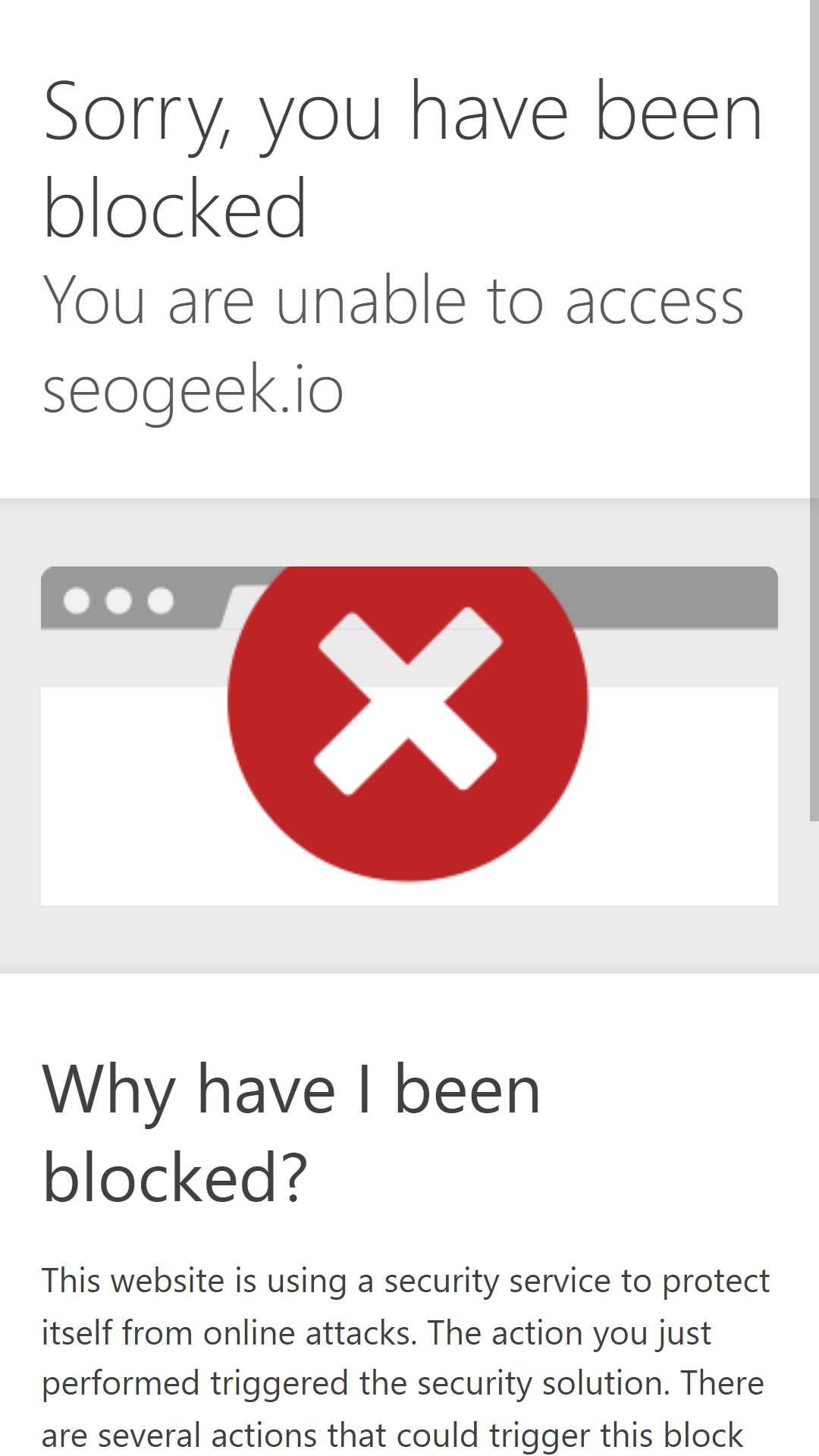The image size is (819, 1456).
Task: Click the second dot in the browser illustration
Action: click(118, 601)
